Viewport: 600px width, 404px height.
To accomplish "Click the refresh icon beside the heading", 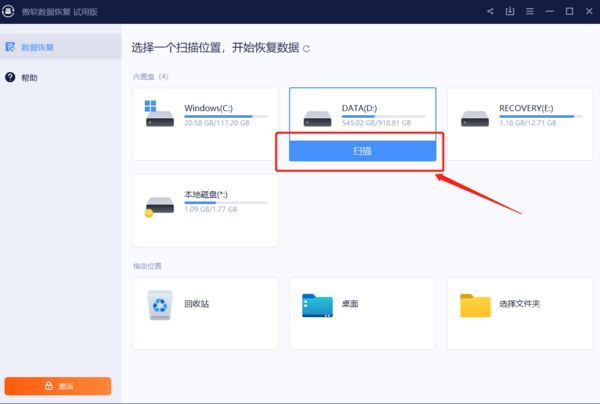I will (306, 48).
